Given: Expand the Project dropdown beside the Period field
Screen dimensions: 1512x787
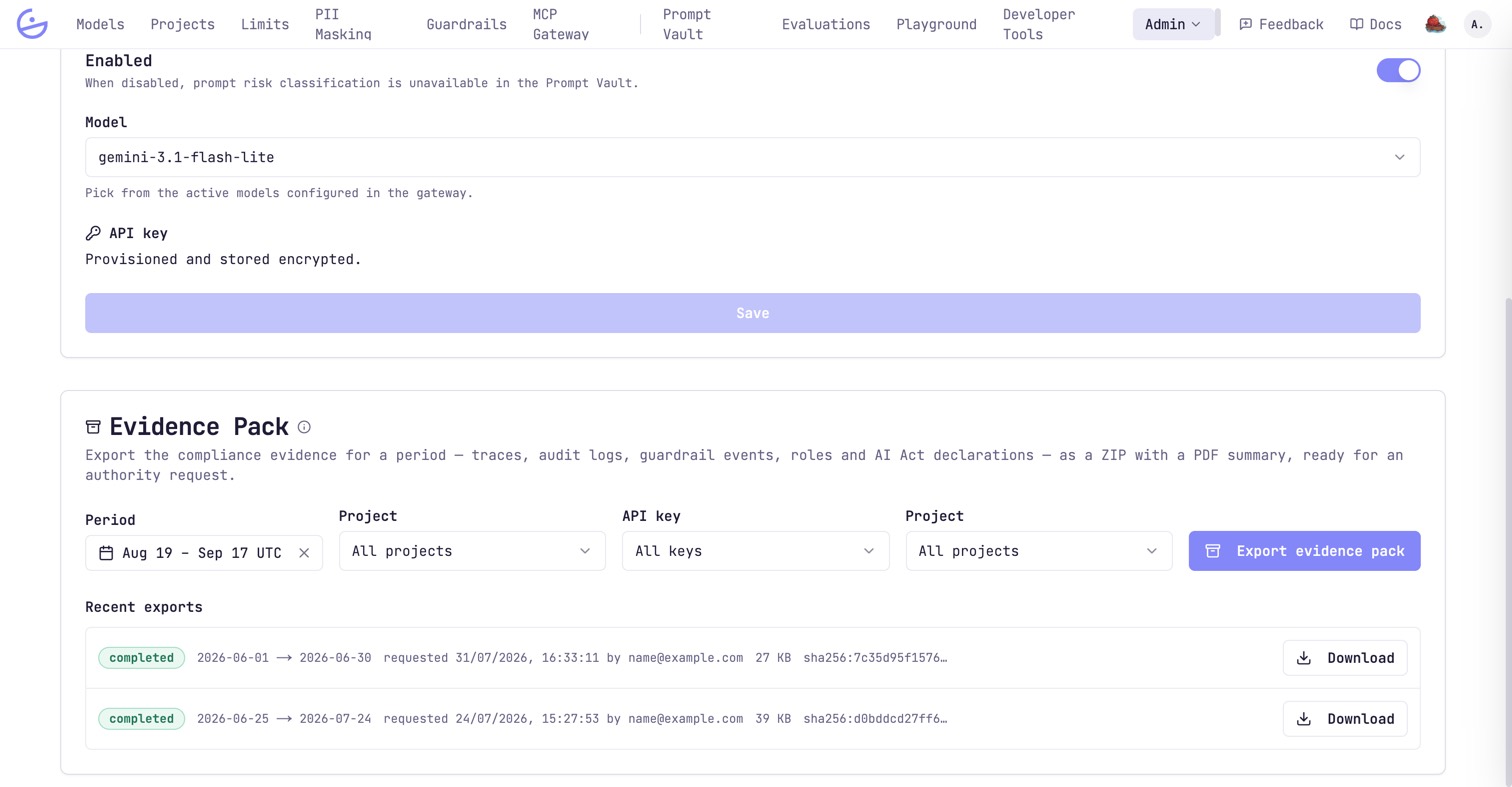Looking at the screenshot, I should coord(472,551).
